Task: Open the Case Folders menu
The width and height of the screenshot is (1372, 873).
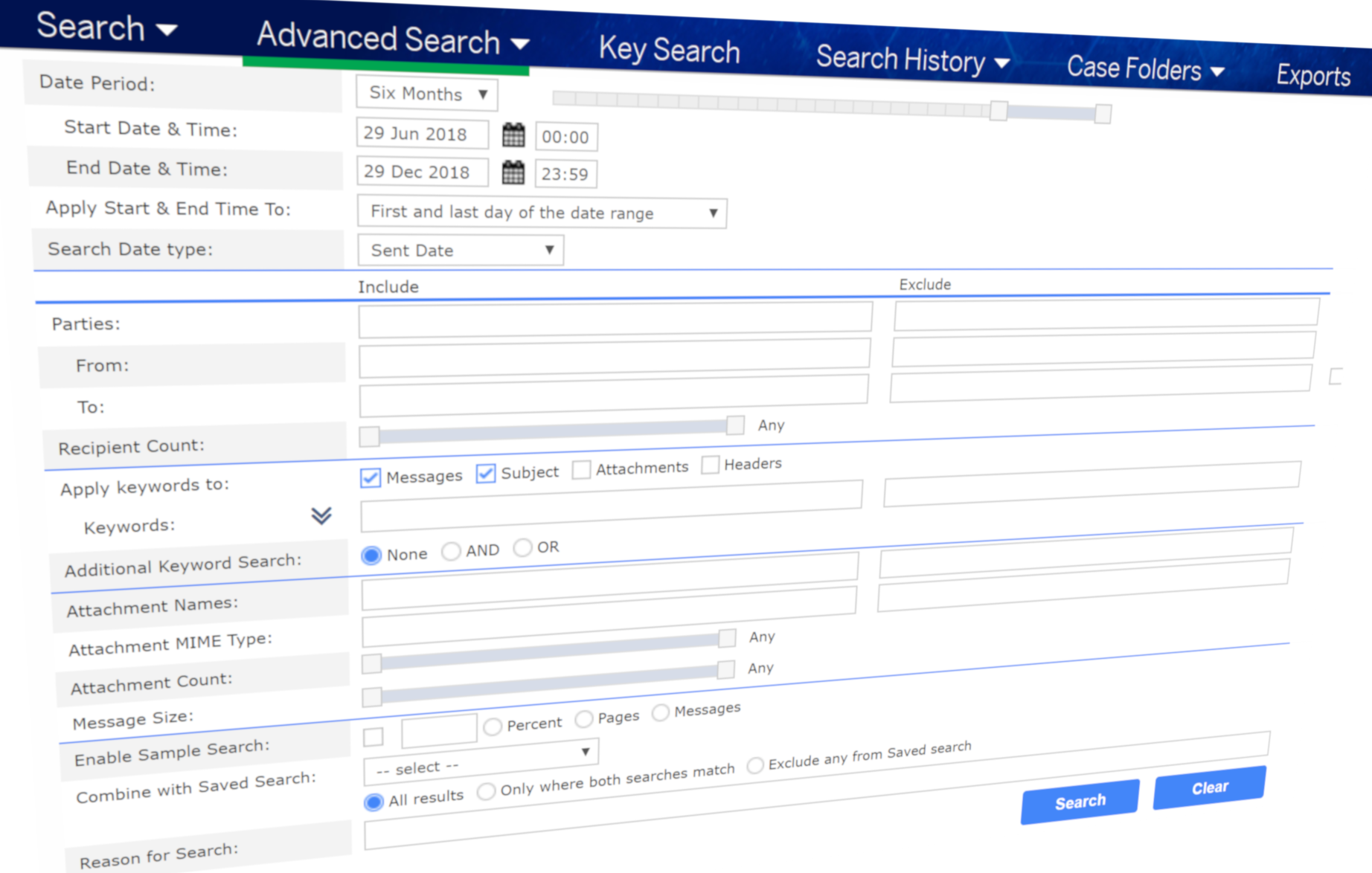Action: point(1146,69)
